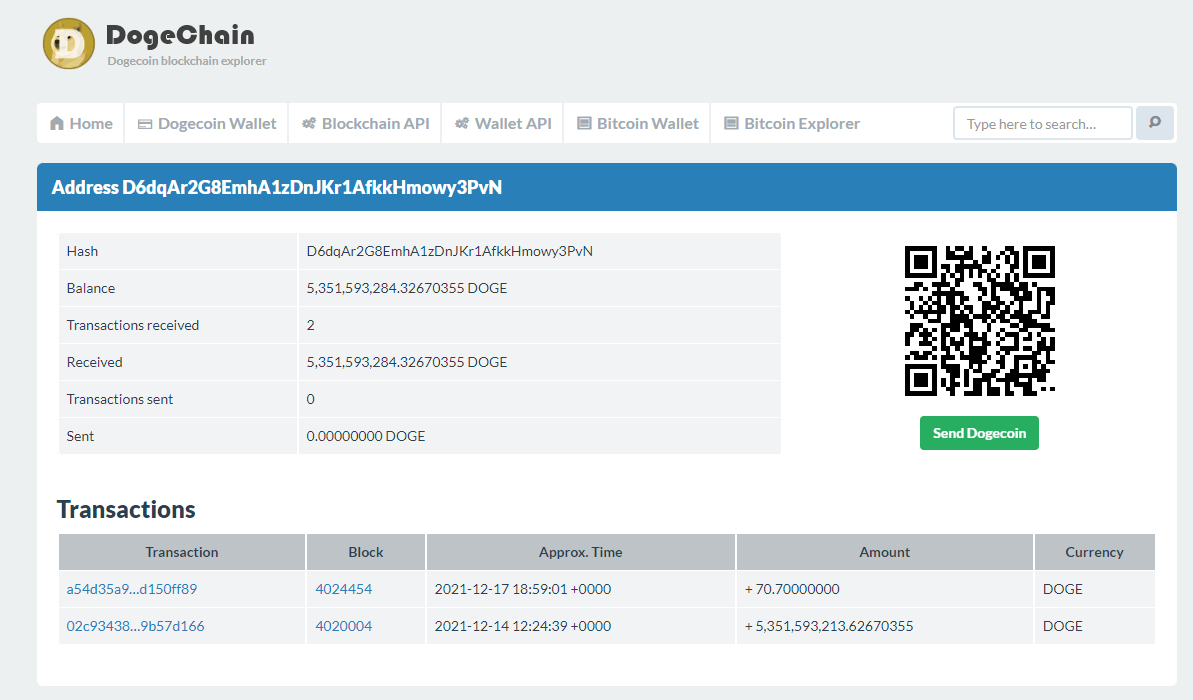Click the Amount column header
The width and height of the screenshot is (1193, 700).
(884, 552)
